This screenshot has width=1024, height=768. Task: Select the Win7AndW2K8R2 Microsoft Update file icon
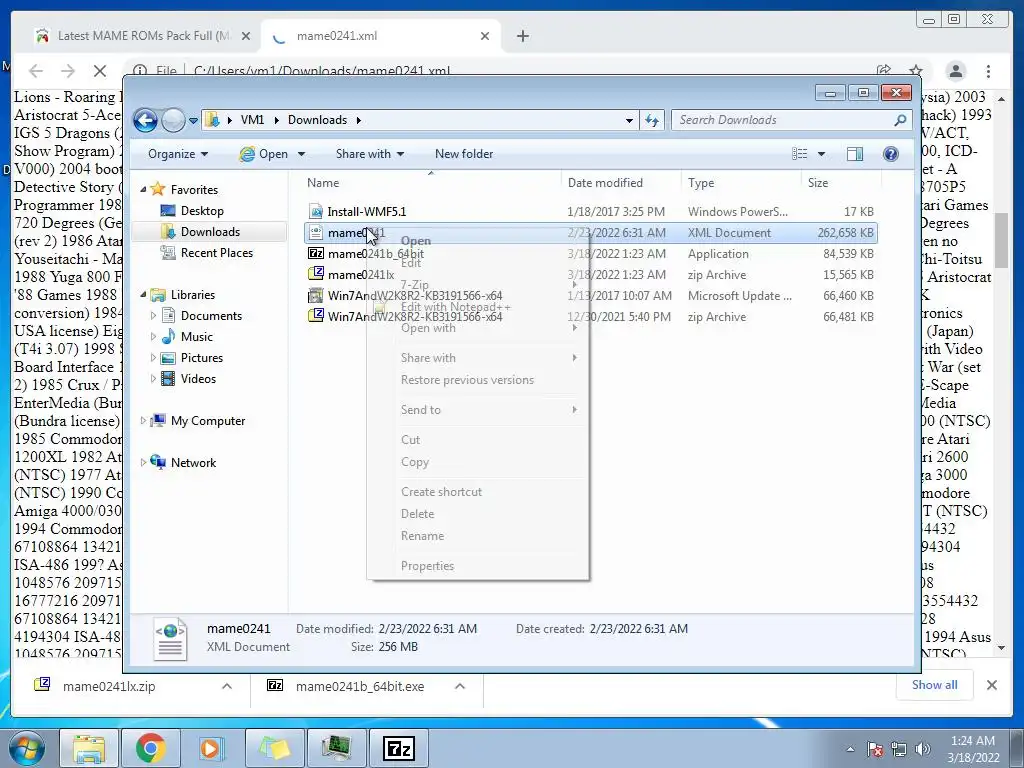[x=316, y=295]
